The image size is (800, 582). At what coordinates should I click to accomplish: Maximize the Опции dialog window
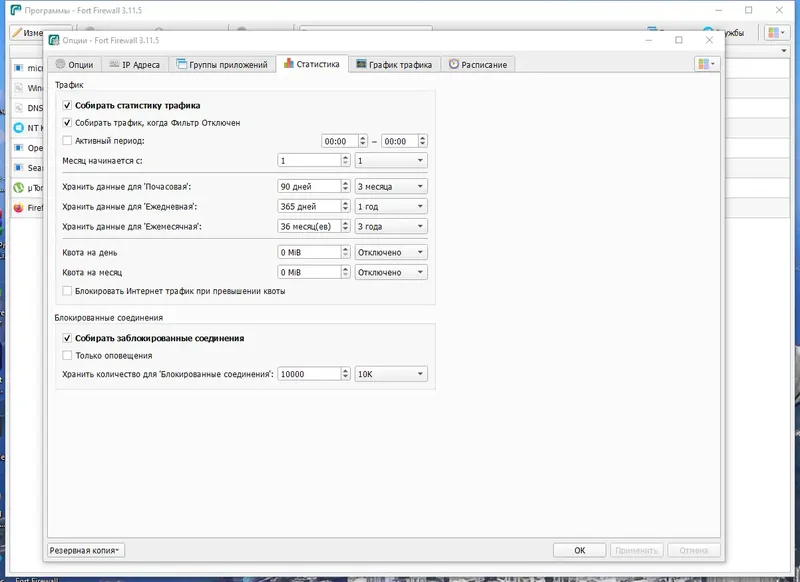[x=679, y=40]
